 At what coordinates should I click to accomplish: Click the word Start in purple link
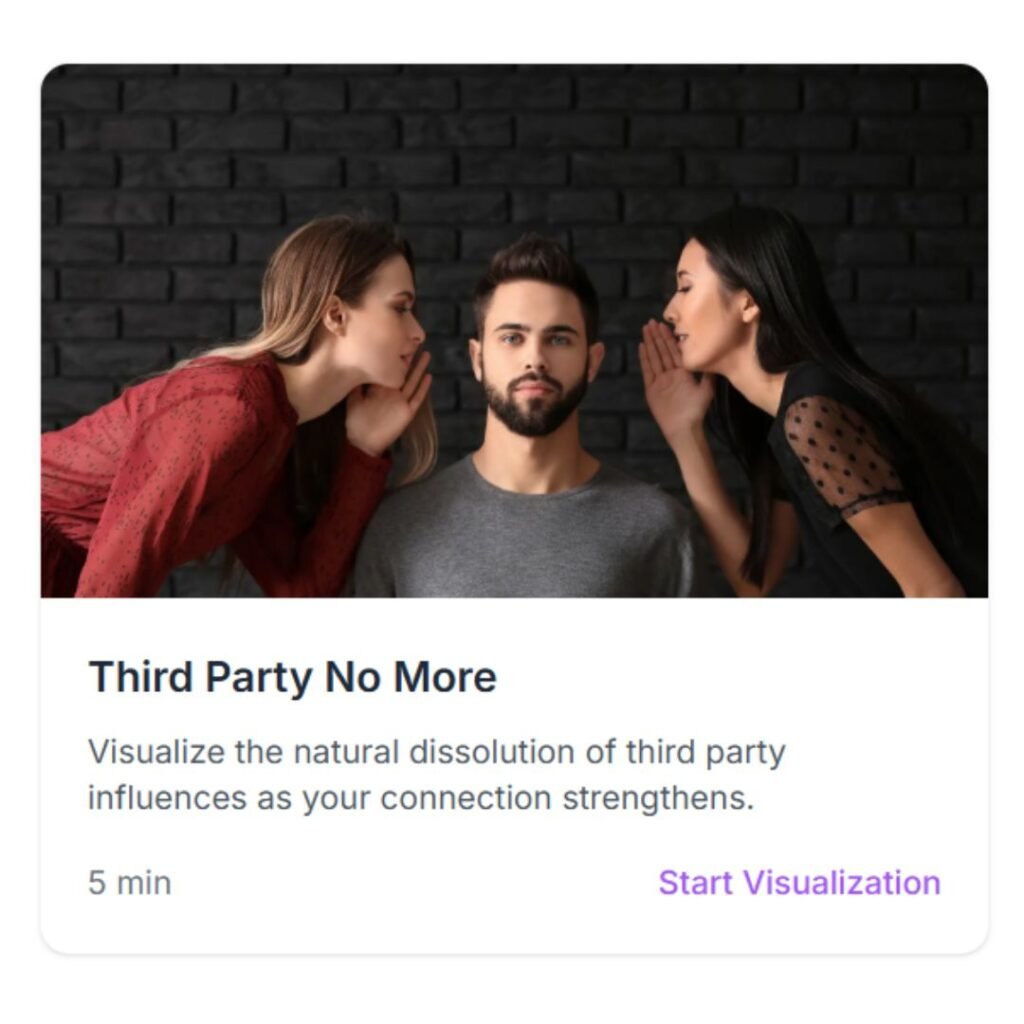pyautogui.click(x=695, y=882)
